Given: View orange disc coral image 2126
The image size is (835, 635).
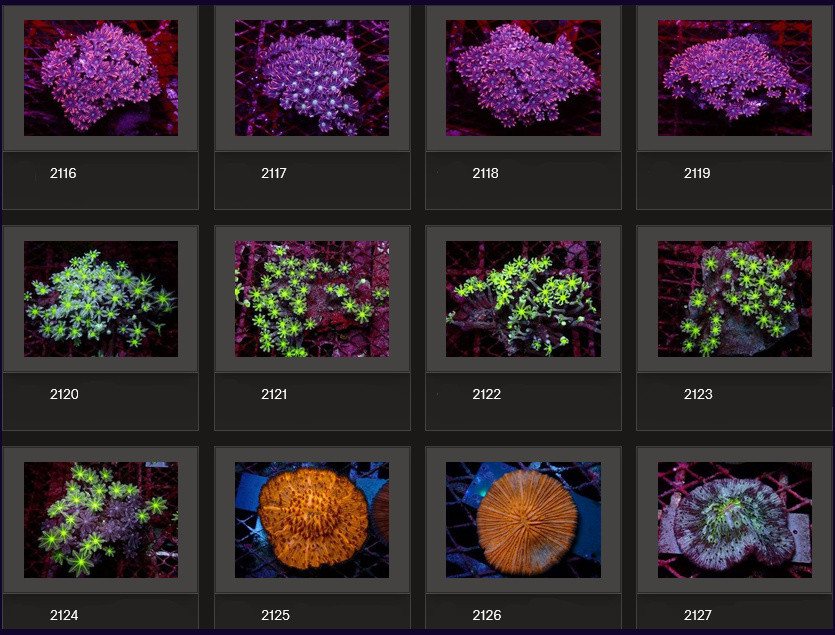Looking at the screenshot, I should [x=523, y=520].
